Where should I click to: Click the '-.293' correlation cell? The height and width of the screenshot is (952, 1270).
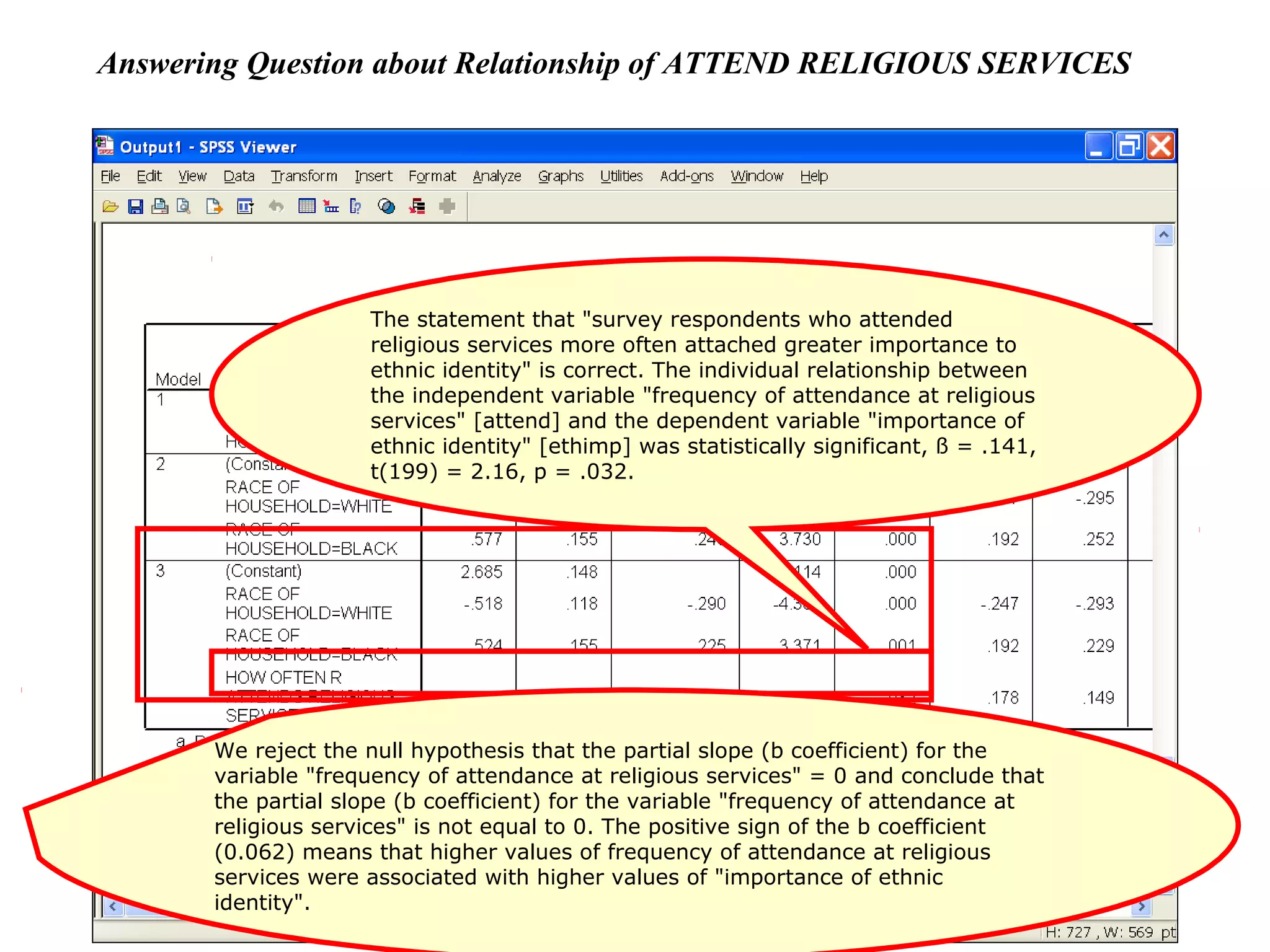point(1095,603)
